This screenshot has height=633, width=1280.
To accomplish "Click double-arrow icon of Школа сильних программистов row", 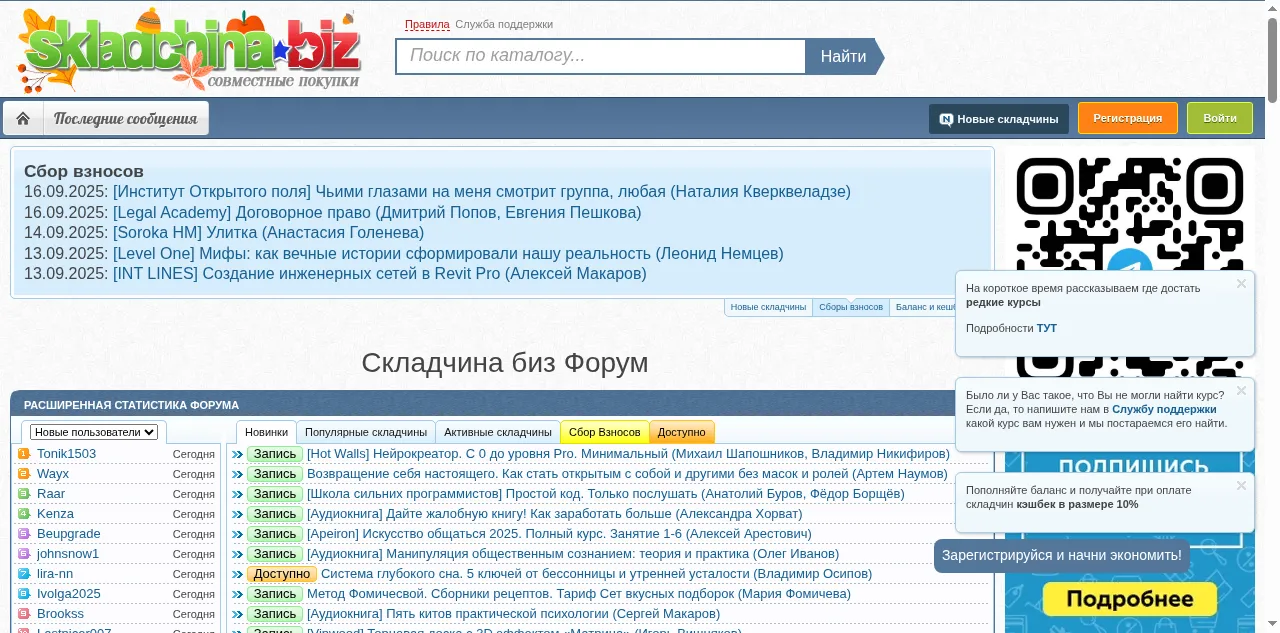I will [x=238, y=494].
